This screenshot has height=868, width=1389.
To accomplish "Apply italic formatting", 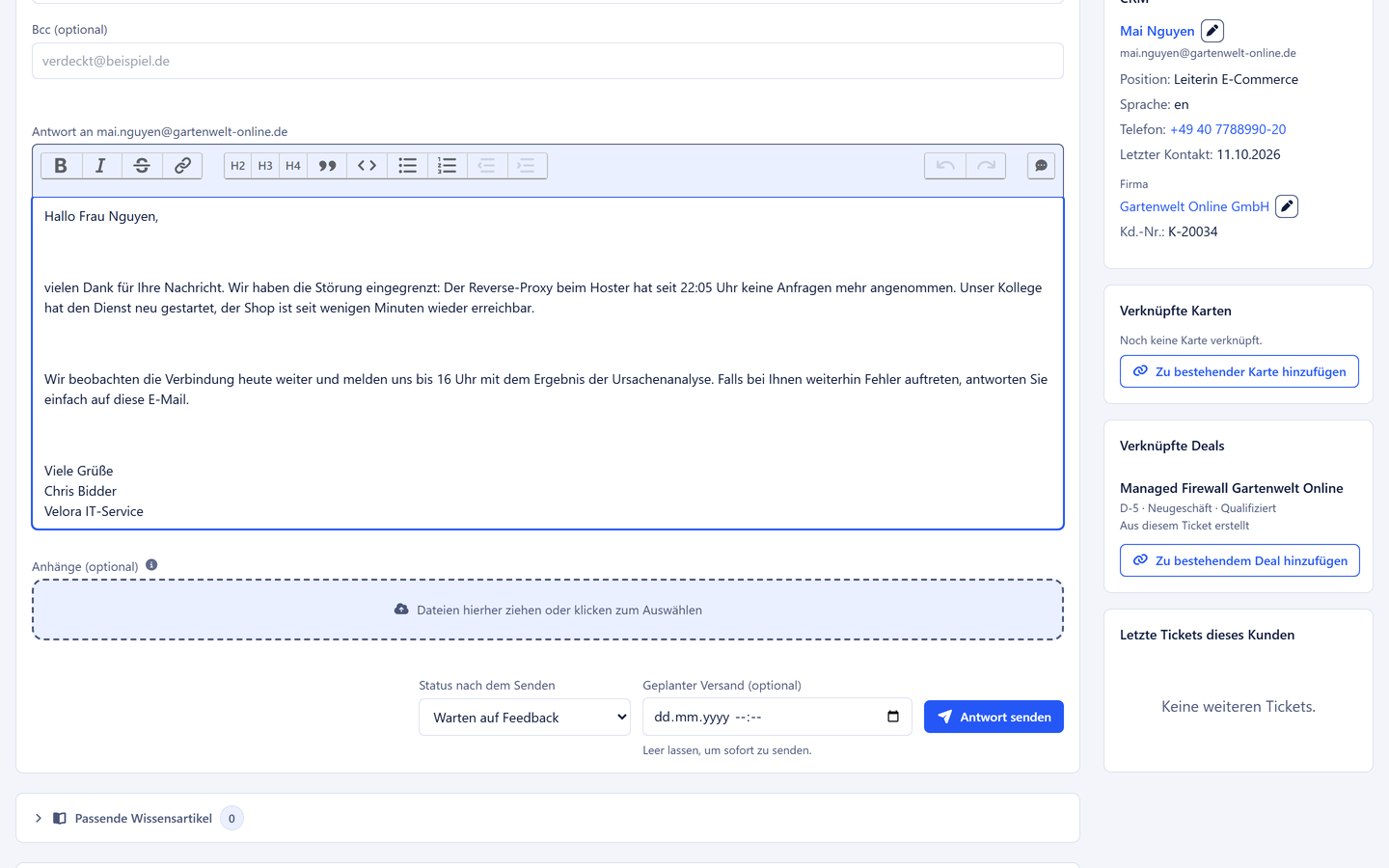I will (101, 166).
